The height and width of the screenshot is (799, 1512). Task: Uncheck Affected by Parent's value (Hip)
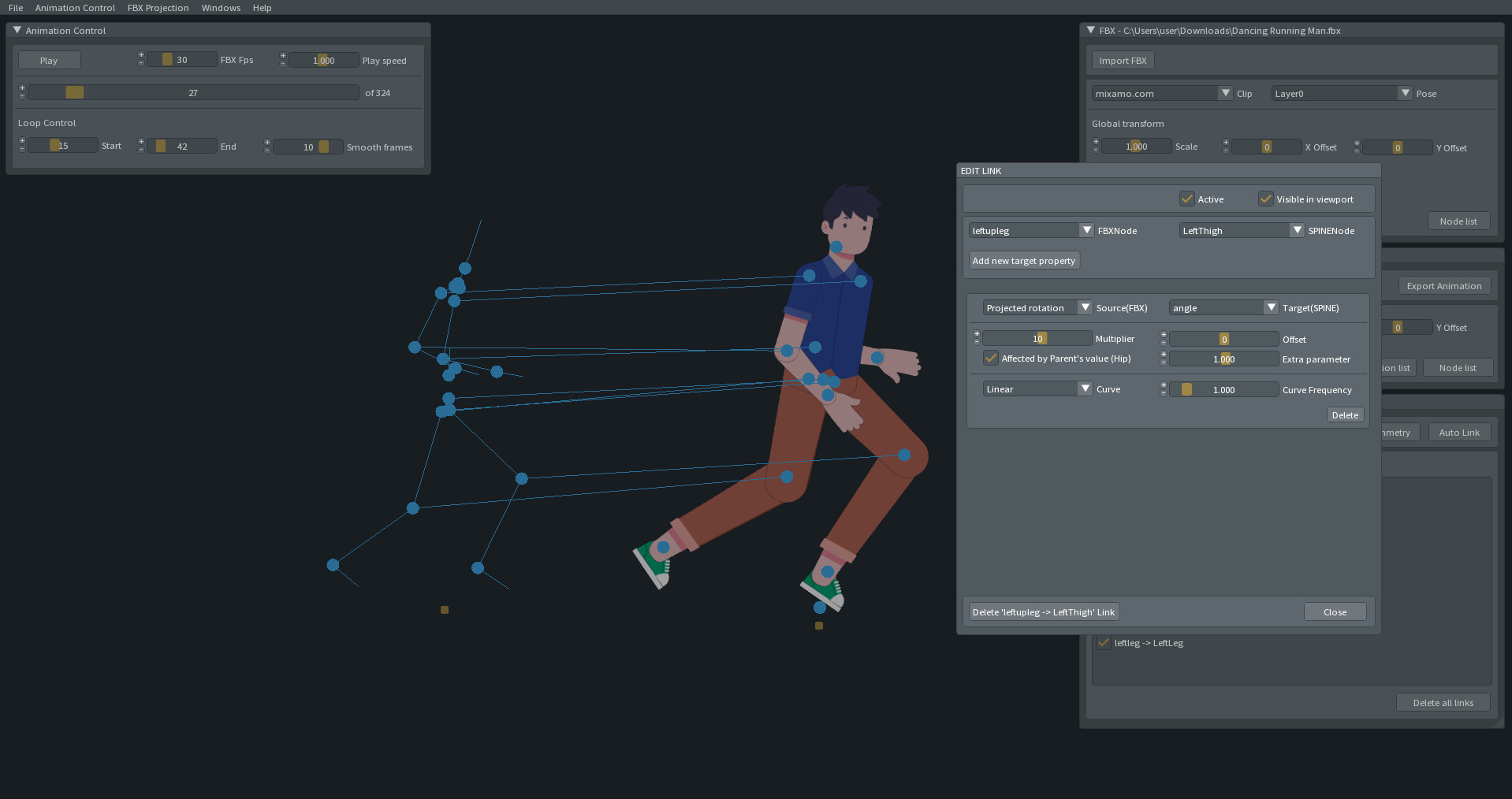point(990,358)
